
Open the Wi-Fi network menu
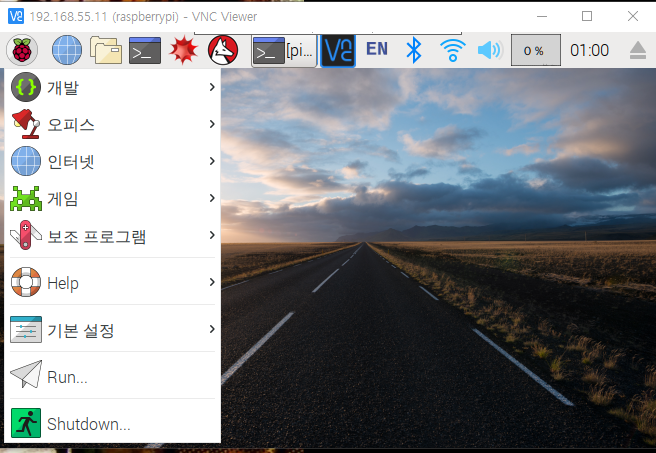453,50
